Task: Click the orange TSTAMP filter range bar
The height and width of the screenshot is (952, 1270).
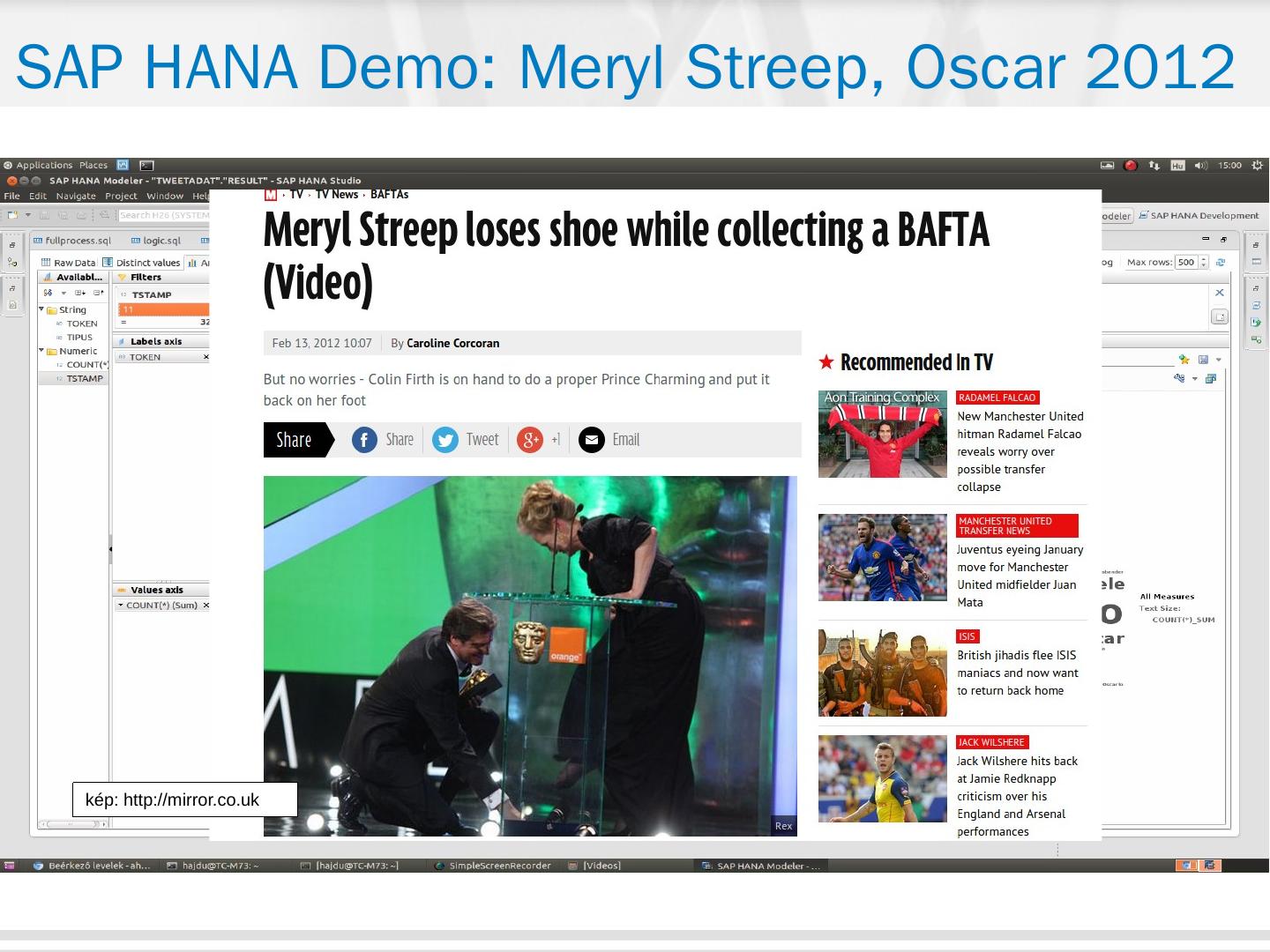Action: [x=164, y=309]
